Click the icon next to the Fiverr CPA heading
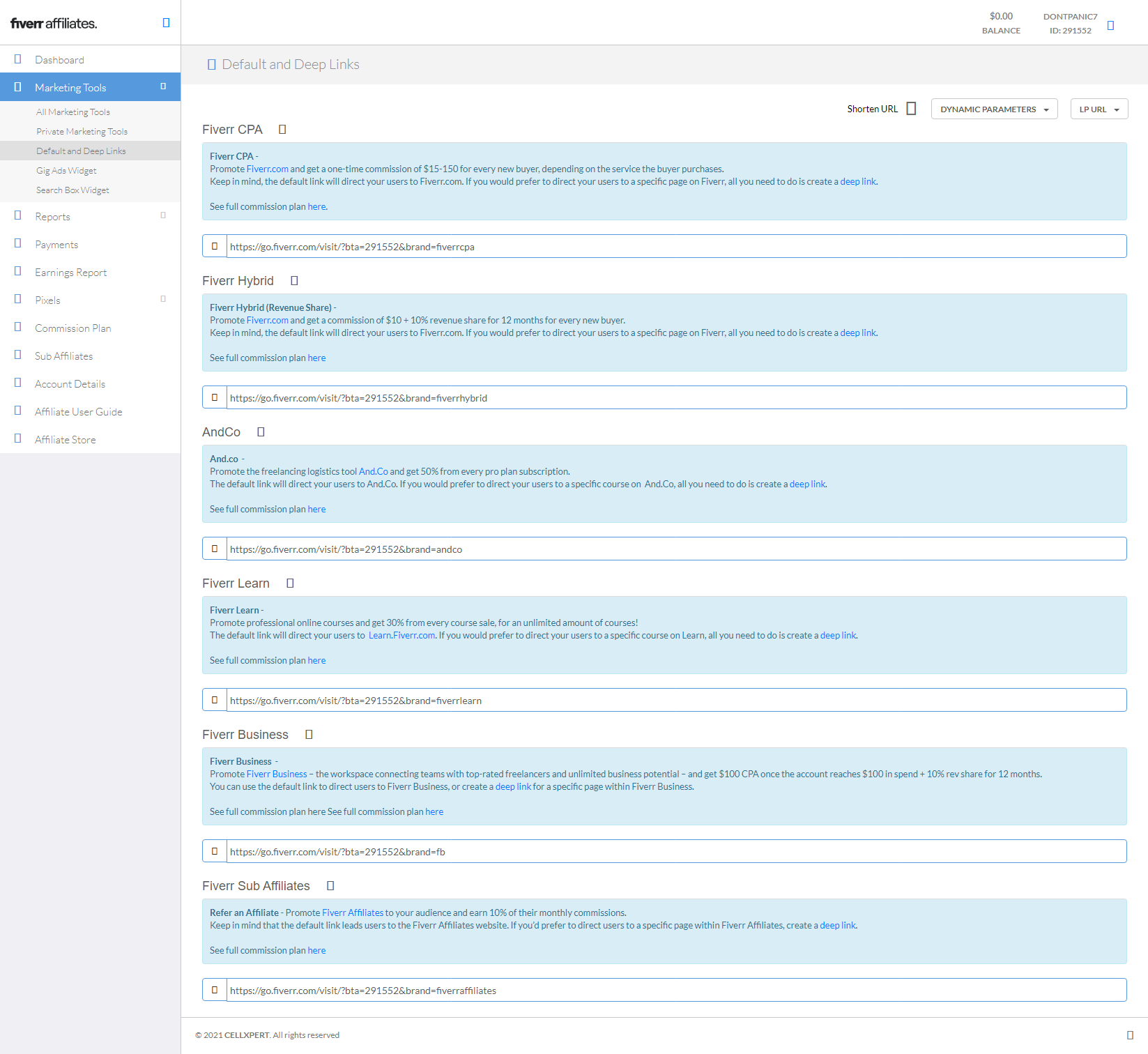This screenshot has height=1054, width=1148. click(x=282, y=130)
